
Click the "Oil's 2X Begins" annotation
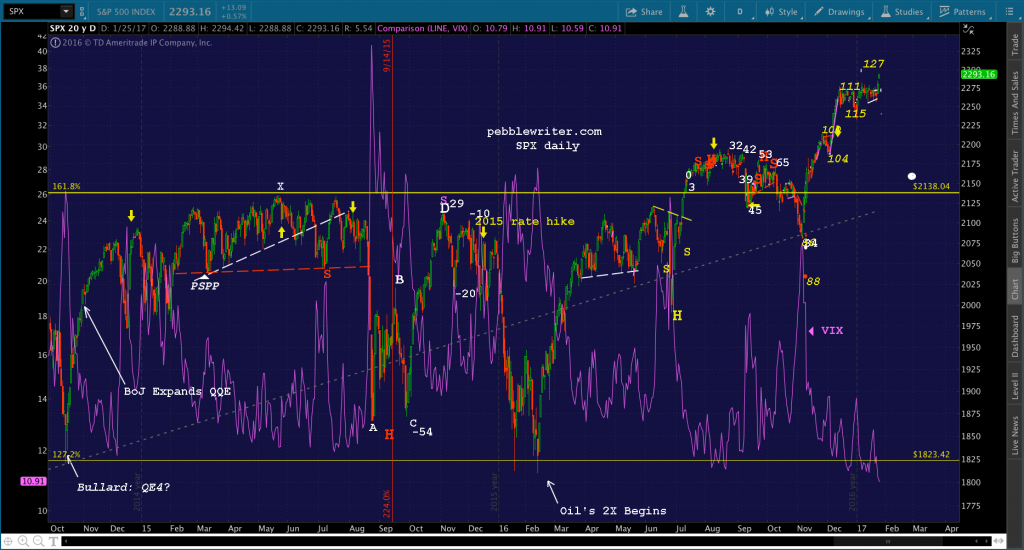click(613, 511)
